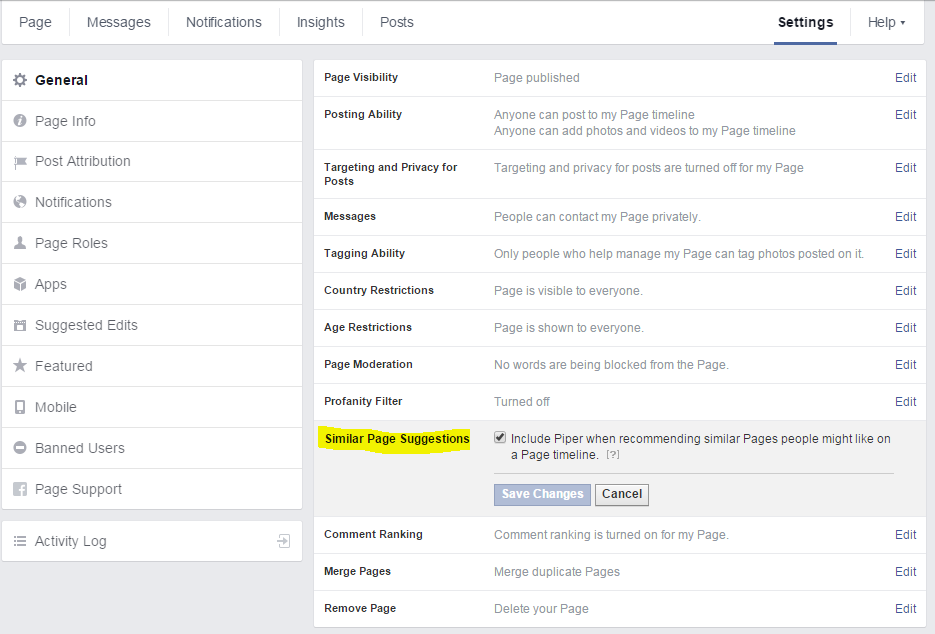Image resolution: width=935 pixels, height=634 pixels.
Task: Click the Mobile phone icon
Action: pos(20,407)
